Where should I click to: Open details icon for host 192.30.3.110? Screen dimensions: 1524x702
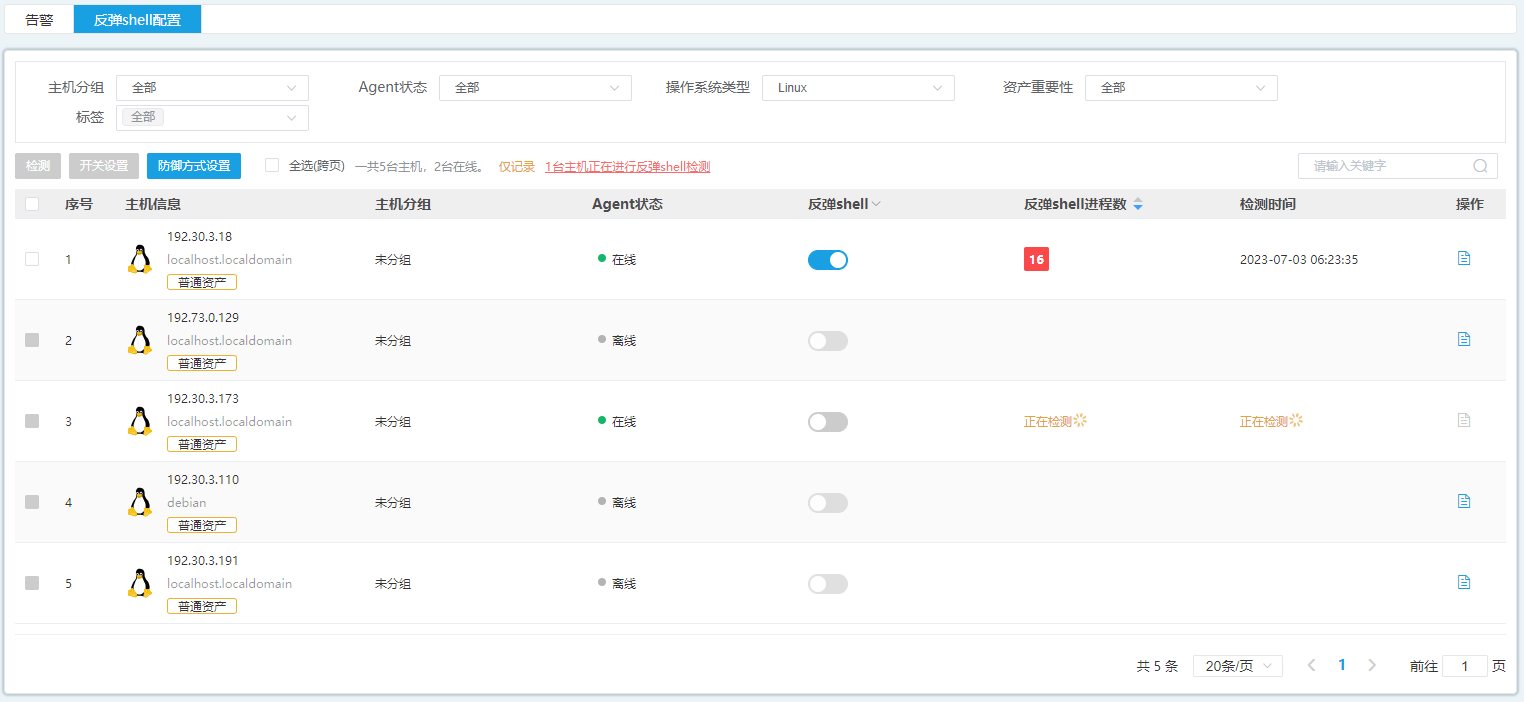click(1464, 501)
